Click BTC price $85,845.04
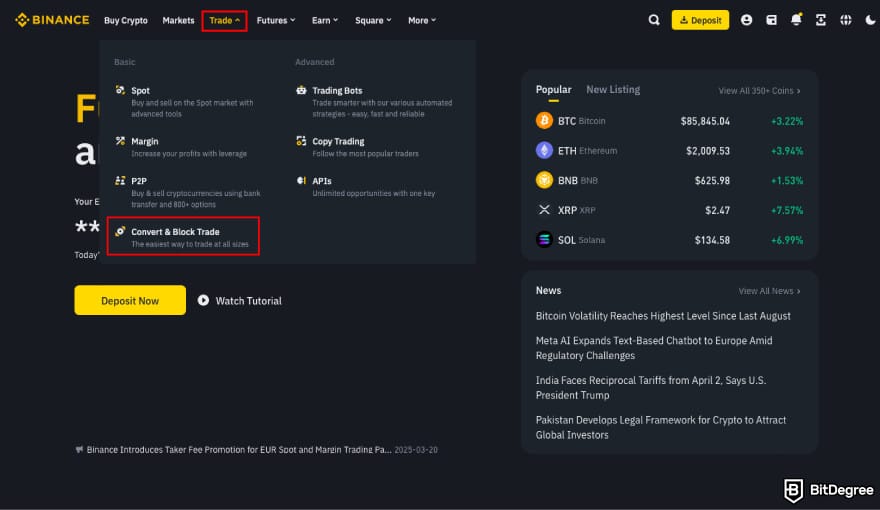Image resolution: width=880 pixels, height=510 pixels. (x=705, y=121)
